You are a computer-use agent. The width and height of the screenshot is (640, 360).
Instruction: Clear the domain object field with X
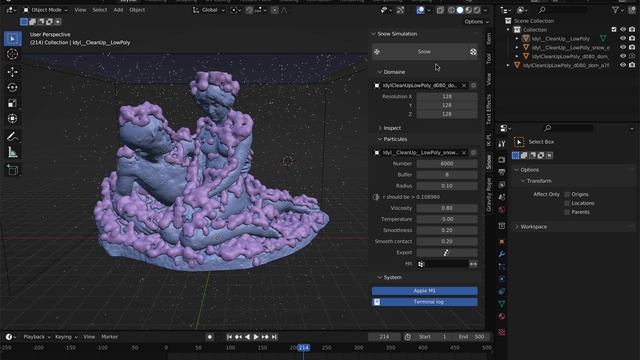point(464,86)
